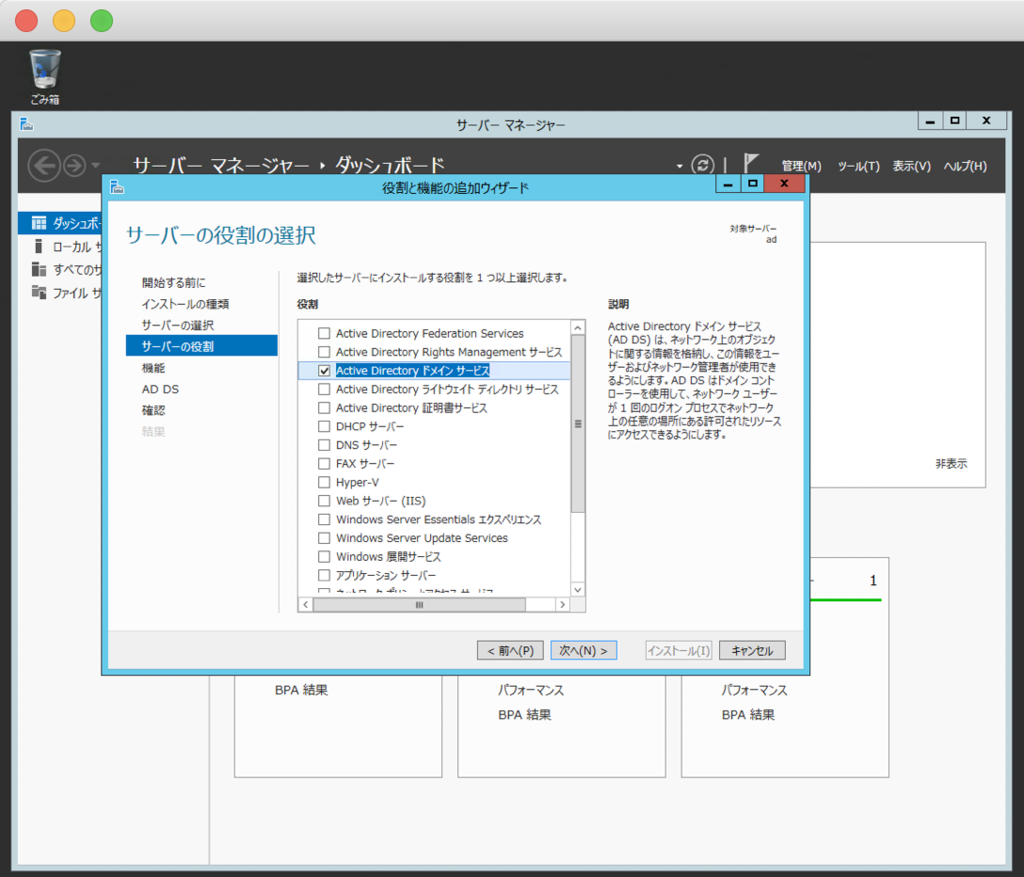Check Windows Server Update Services
Screen dimensions: 1024x877
(x=324, y=538)
